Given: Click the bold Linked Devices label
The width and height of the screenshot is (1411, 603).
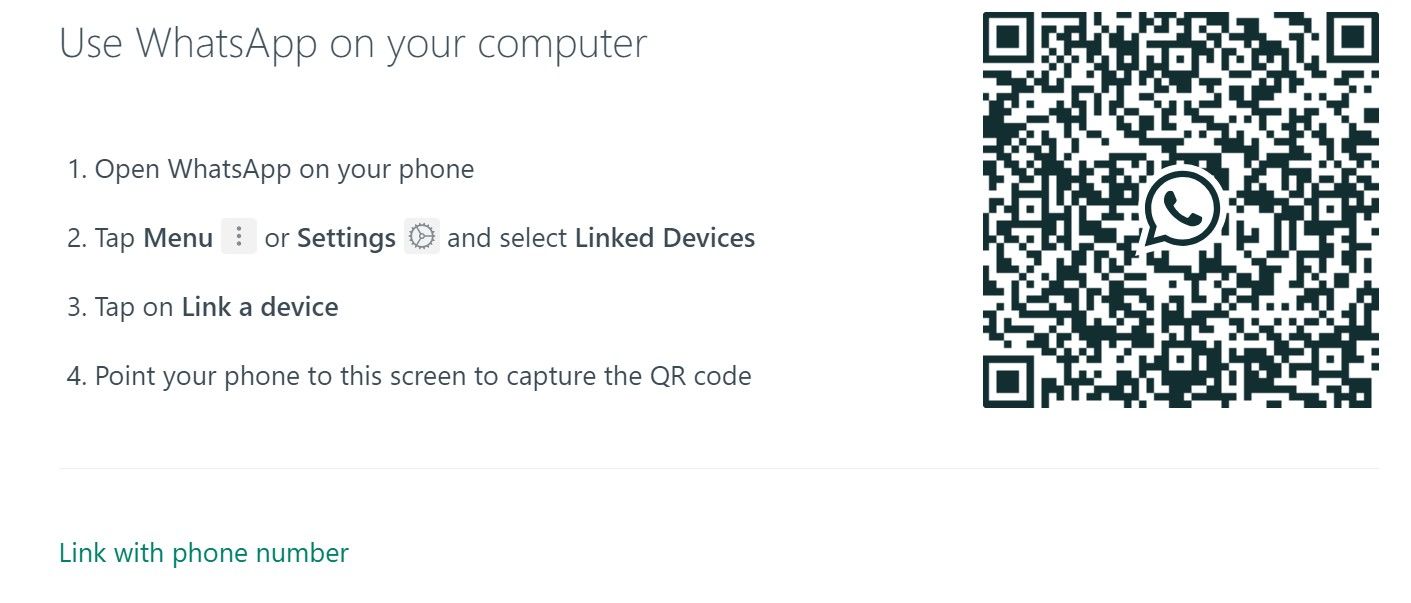Looking at the screenshot, I should coord(665,238).
